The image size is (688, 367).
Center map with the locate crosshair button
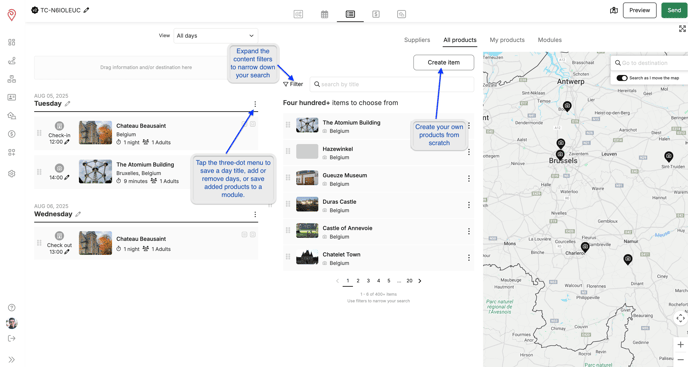(681, 318)
